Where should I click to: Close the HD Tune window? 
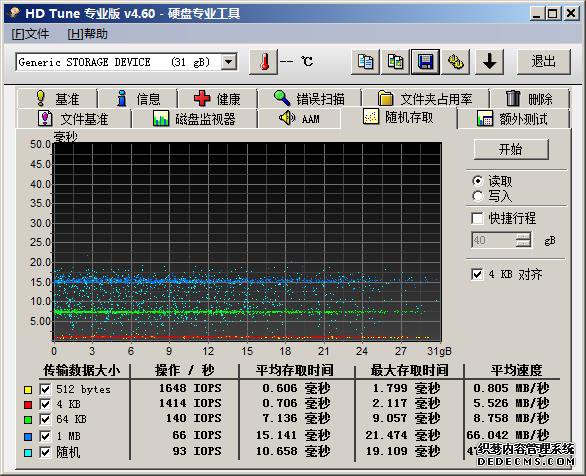click(x=571, y=13)
